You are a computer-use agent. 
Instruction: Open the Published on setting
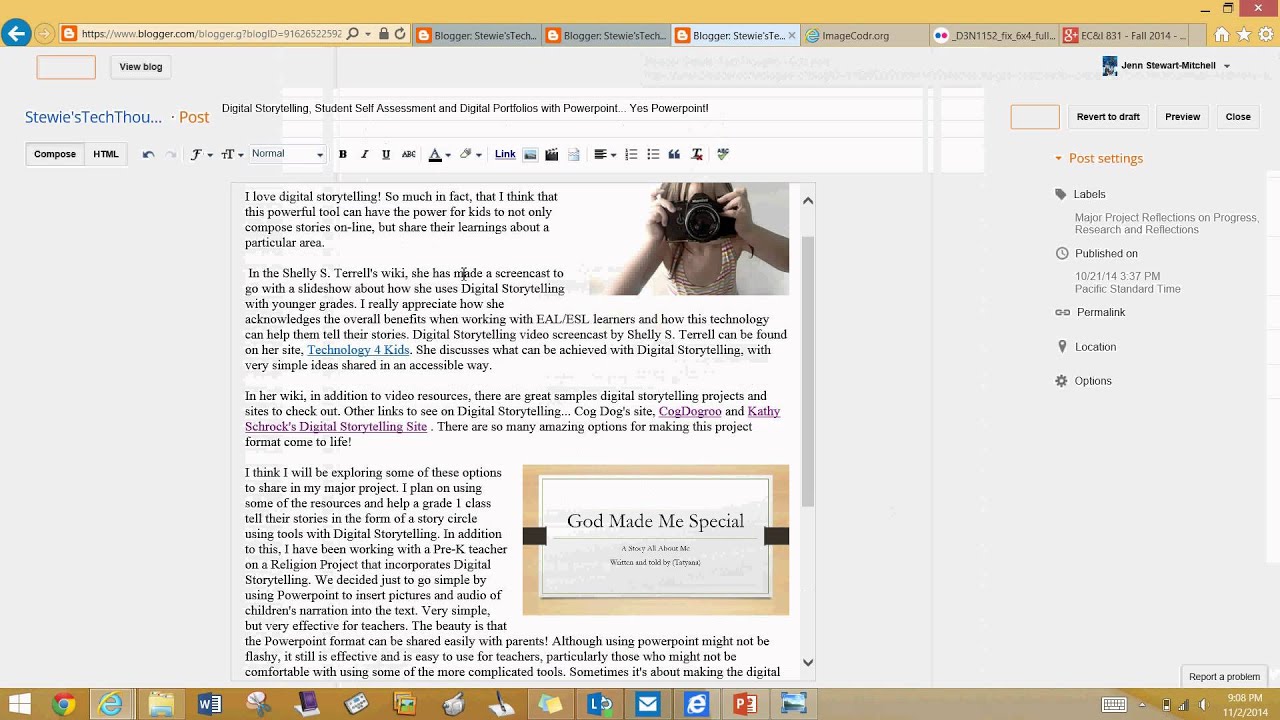click(1105, 254)
